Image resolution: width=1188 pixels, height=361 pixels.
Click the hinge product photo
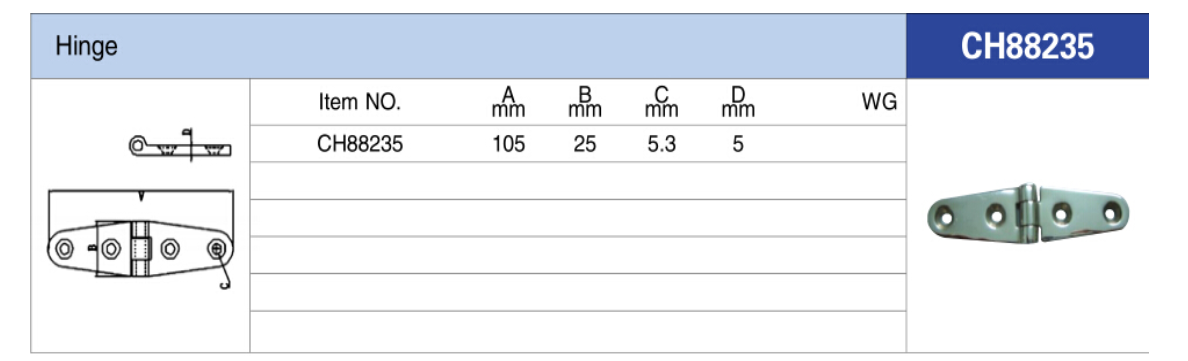(x=1027, y=214)
